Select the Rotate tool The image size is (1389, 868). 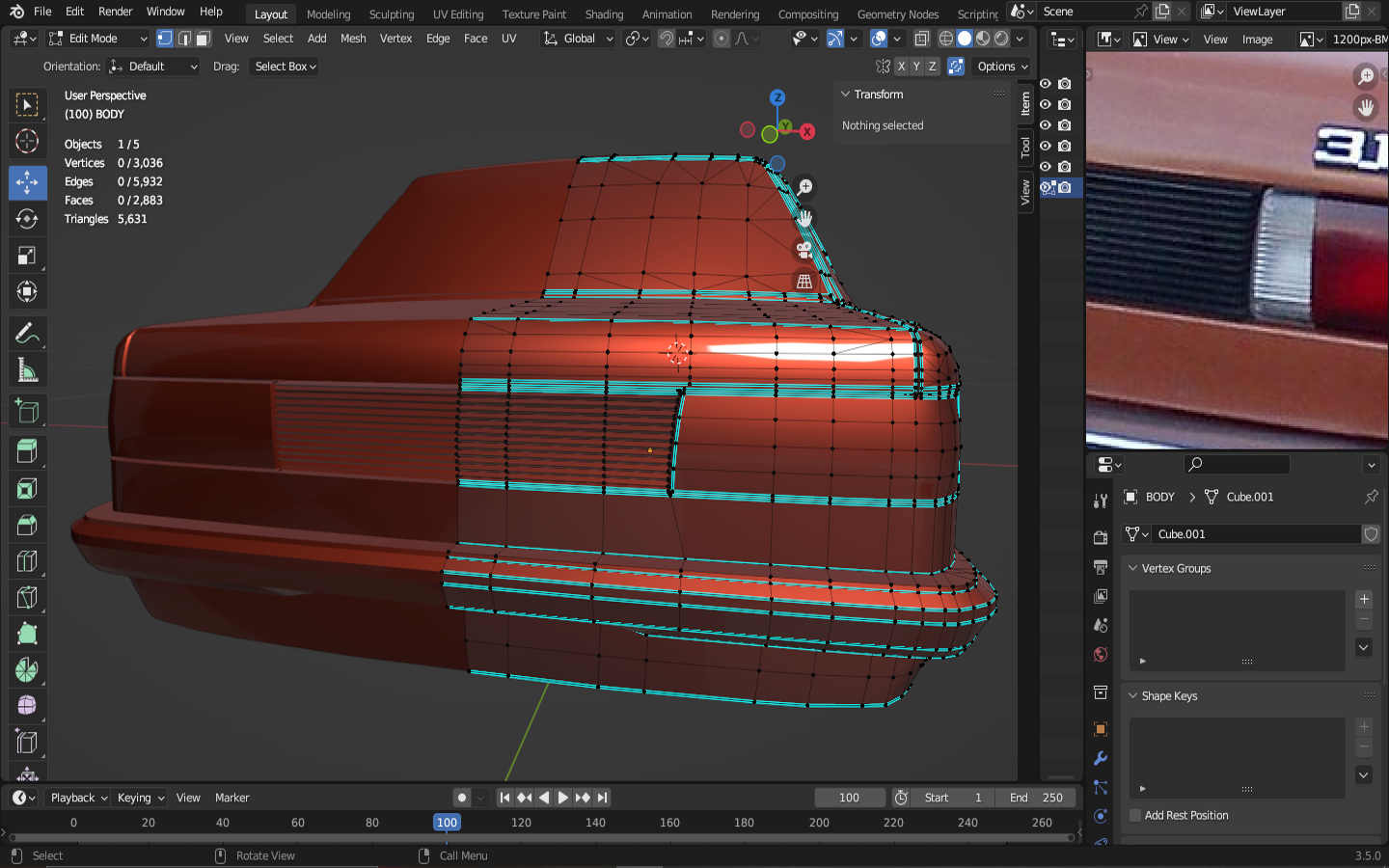click(x=27, y=219)
